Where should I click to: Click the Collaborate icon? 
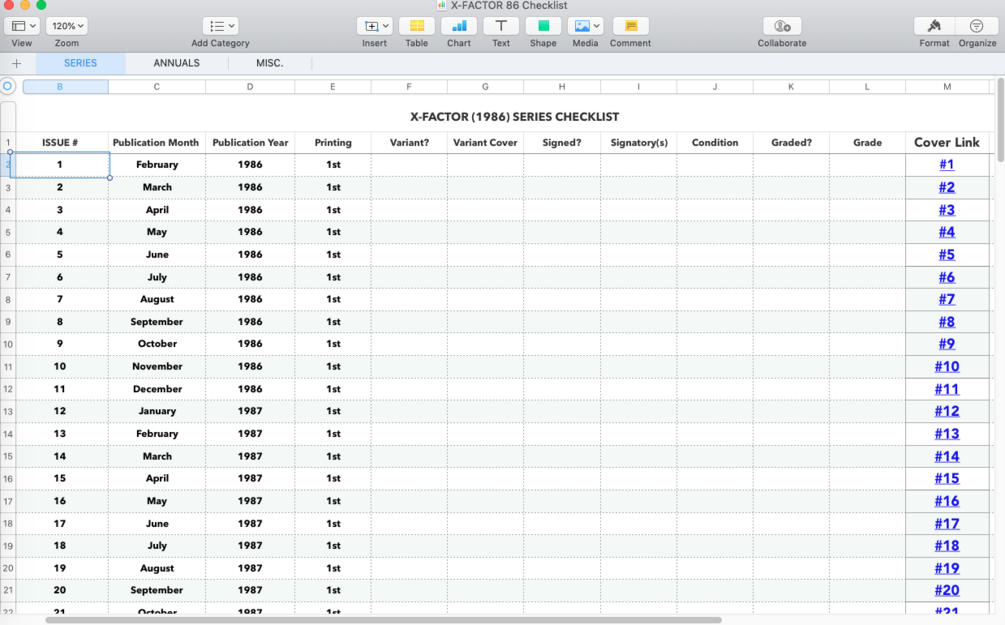pyautogui.click(x=782, y=26)
